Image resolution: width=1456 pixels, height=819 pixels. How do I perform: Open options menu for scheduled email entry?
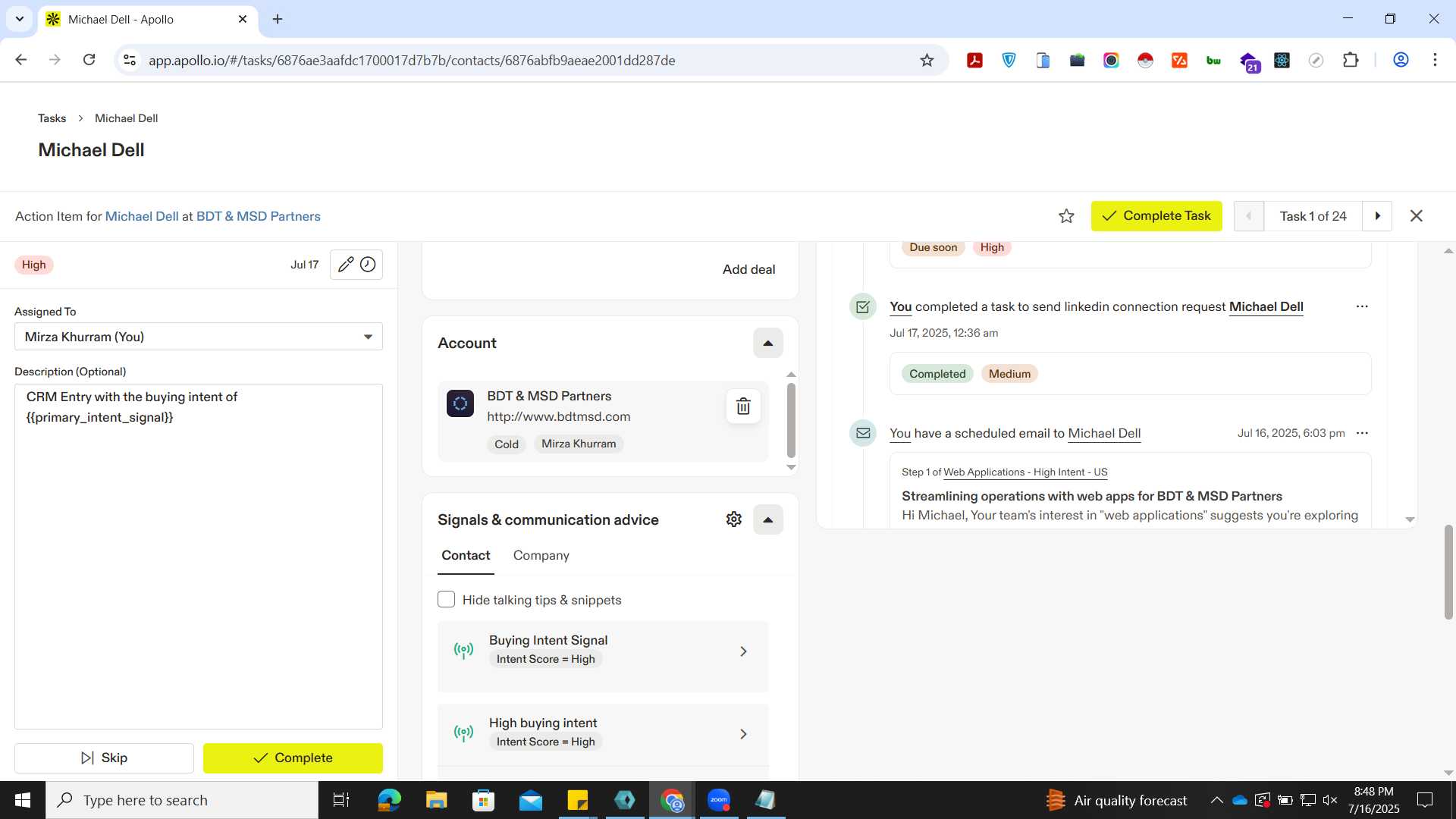click(x=1362, y=433)
